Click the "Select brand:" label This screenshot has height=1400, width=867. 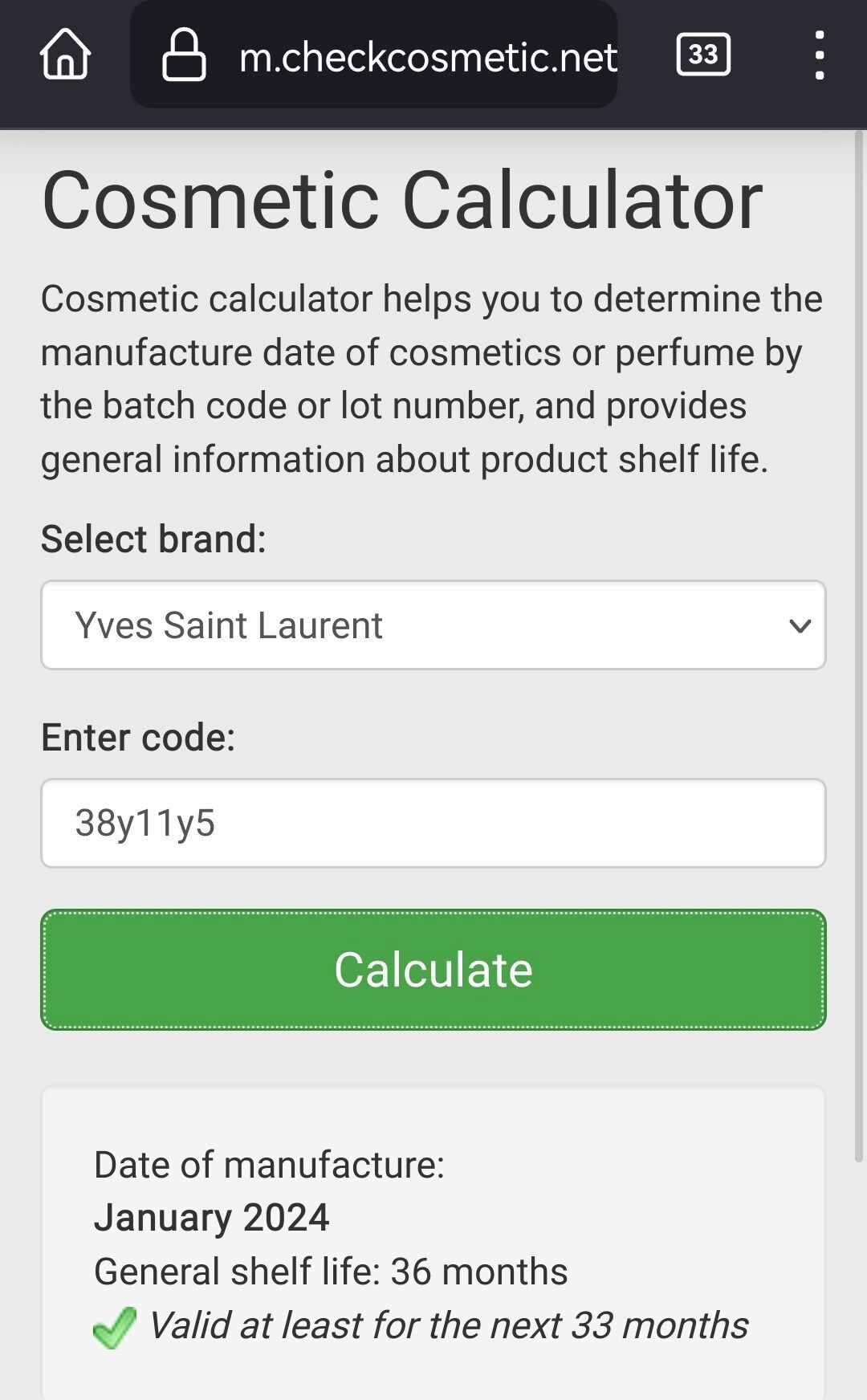point(153,539)
